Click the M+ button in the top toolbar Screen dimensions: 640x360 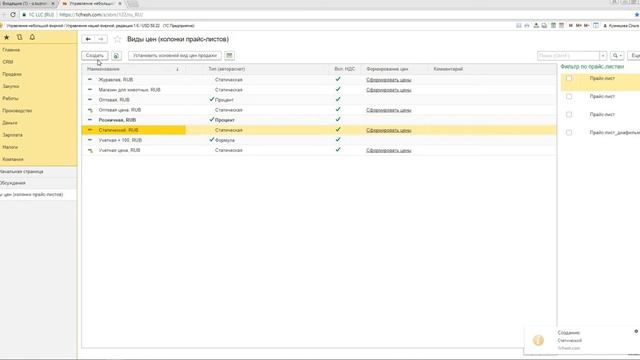pos(578,25)
